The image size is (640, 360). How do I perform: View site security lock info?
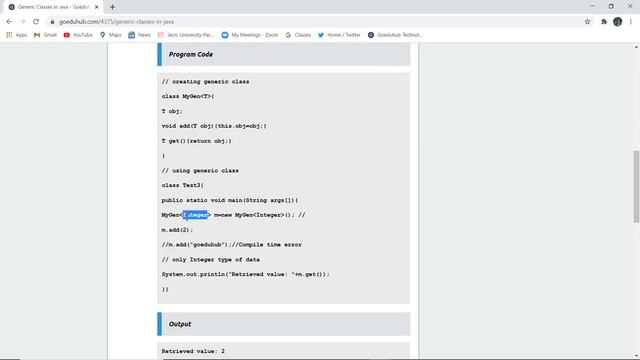tap(52, 22)
